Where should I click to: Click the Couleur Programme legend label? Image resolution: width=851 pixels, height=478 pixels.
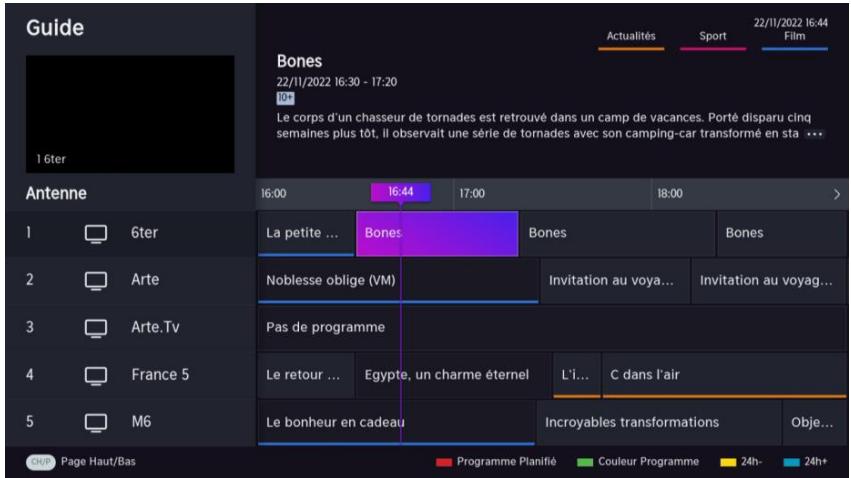click(x=649, y=462)
